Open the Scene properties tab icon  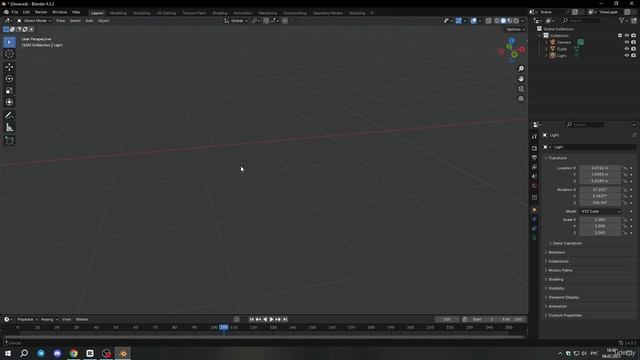click(x=534, y=176)
